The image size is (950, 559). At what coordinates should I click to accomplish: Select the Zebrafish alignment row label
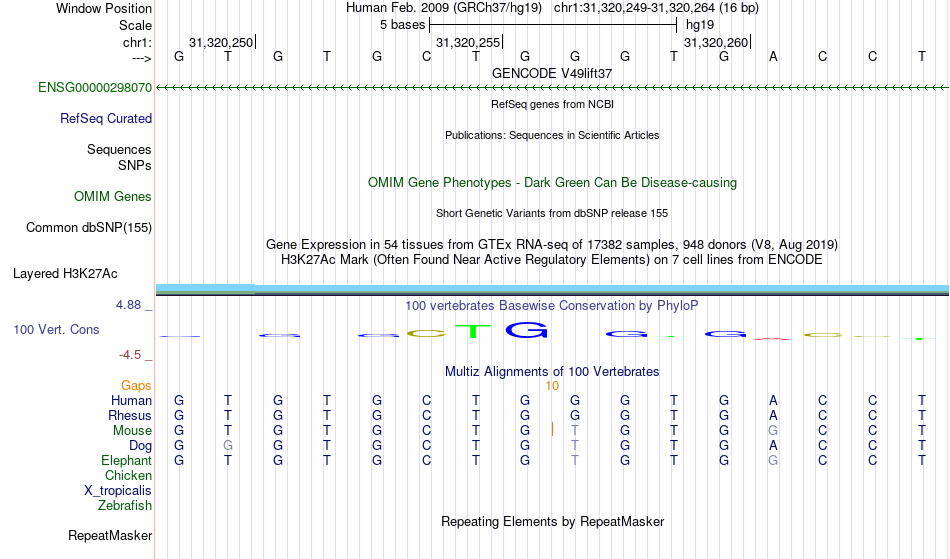(x=125, y=505)
